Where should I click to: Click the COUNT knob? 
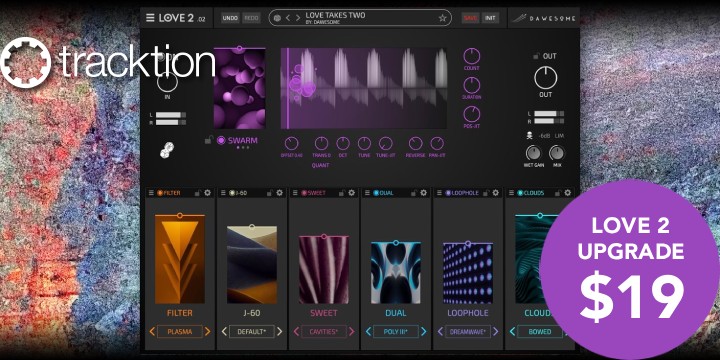click(472, 56)
